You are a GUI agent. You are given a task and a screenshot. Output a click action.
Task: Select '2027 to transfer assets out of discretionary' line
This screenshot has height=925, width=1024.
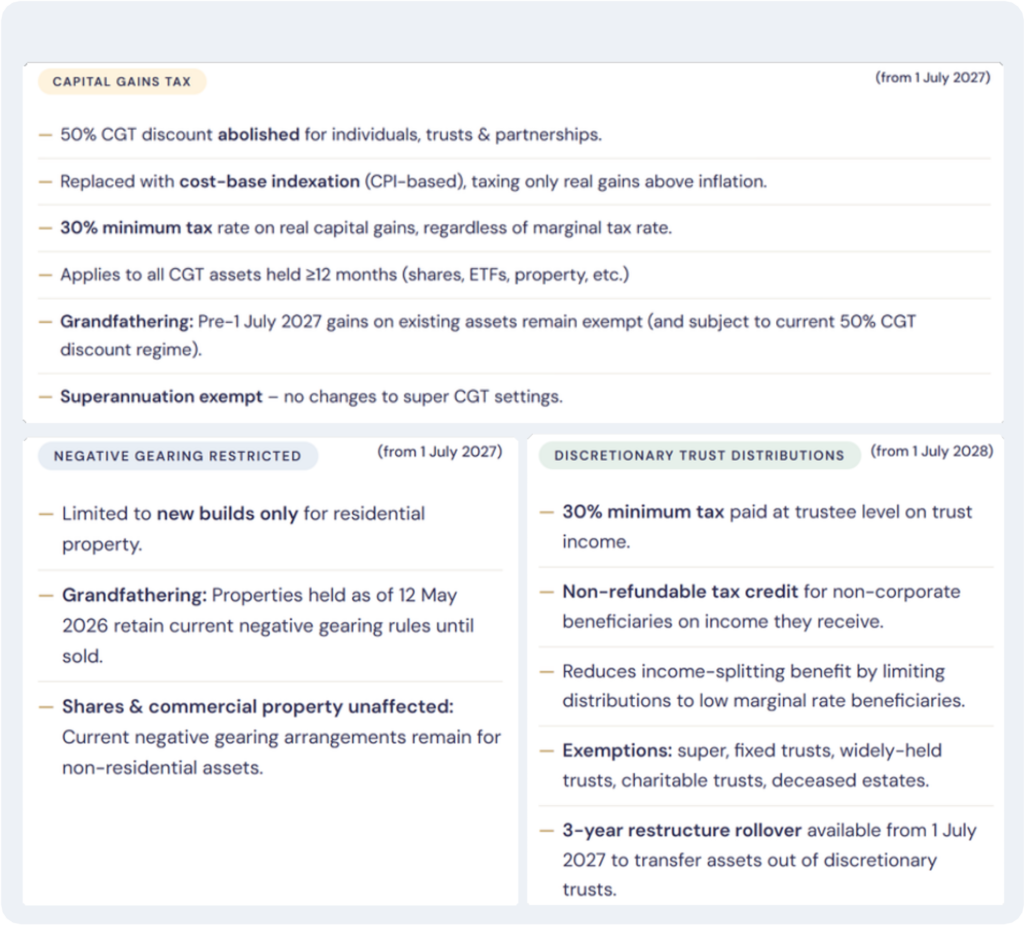[x=750, y=860]
